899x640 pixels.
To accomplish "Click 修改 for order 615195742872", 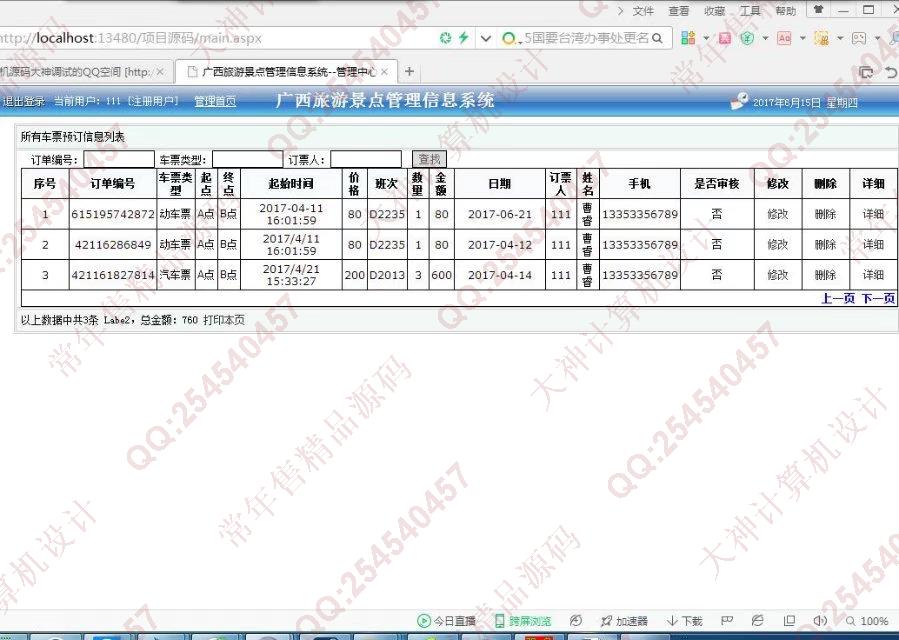I will 777,214.
